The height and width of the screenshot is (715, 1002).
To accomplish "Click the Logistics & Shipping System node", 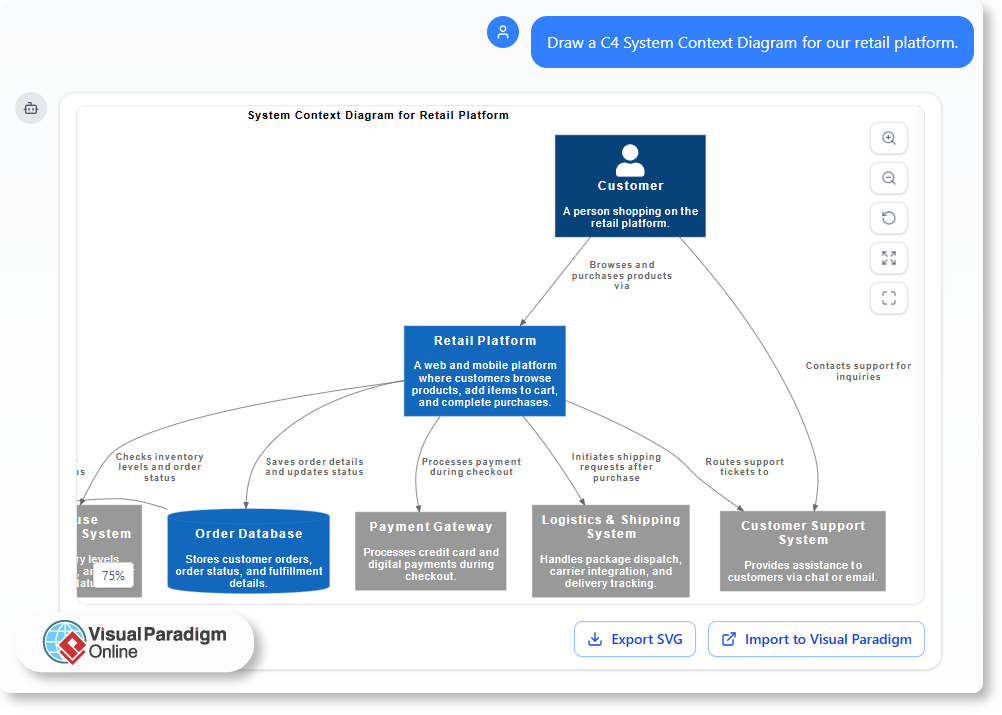I will (x=610, y=550).
